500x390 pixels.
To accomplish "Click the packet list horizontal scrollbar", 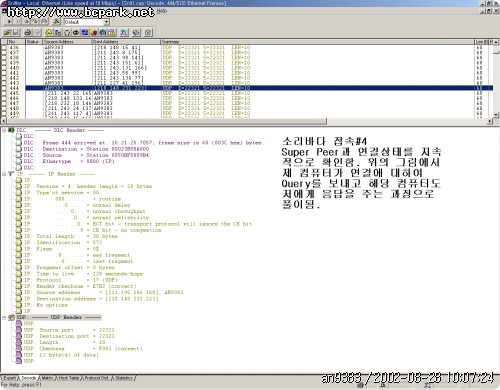I will 247,121.
